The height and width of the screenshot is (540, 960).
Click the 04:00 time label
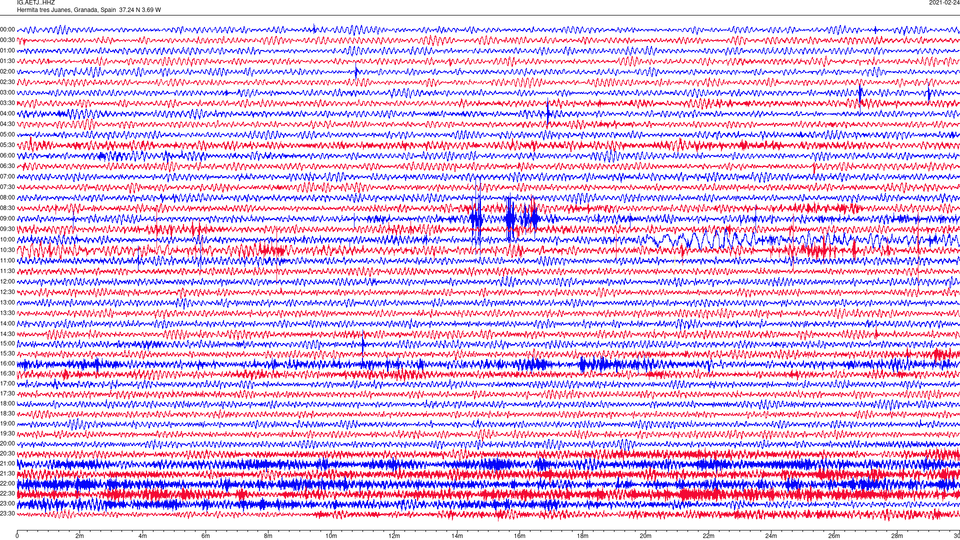coord(7,113)
